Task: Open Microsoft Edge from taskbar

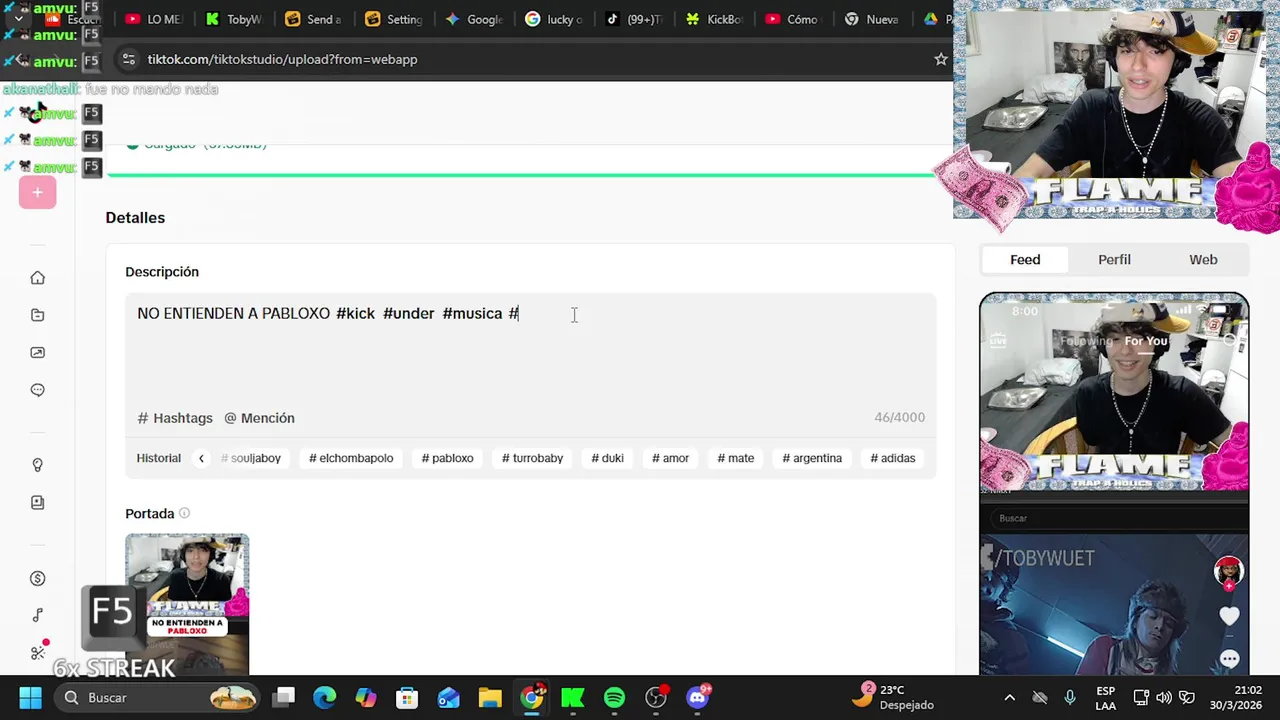Action: tap(324, 697)
